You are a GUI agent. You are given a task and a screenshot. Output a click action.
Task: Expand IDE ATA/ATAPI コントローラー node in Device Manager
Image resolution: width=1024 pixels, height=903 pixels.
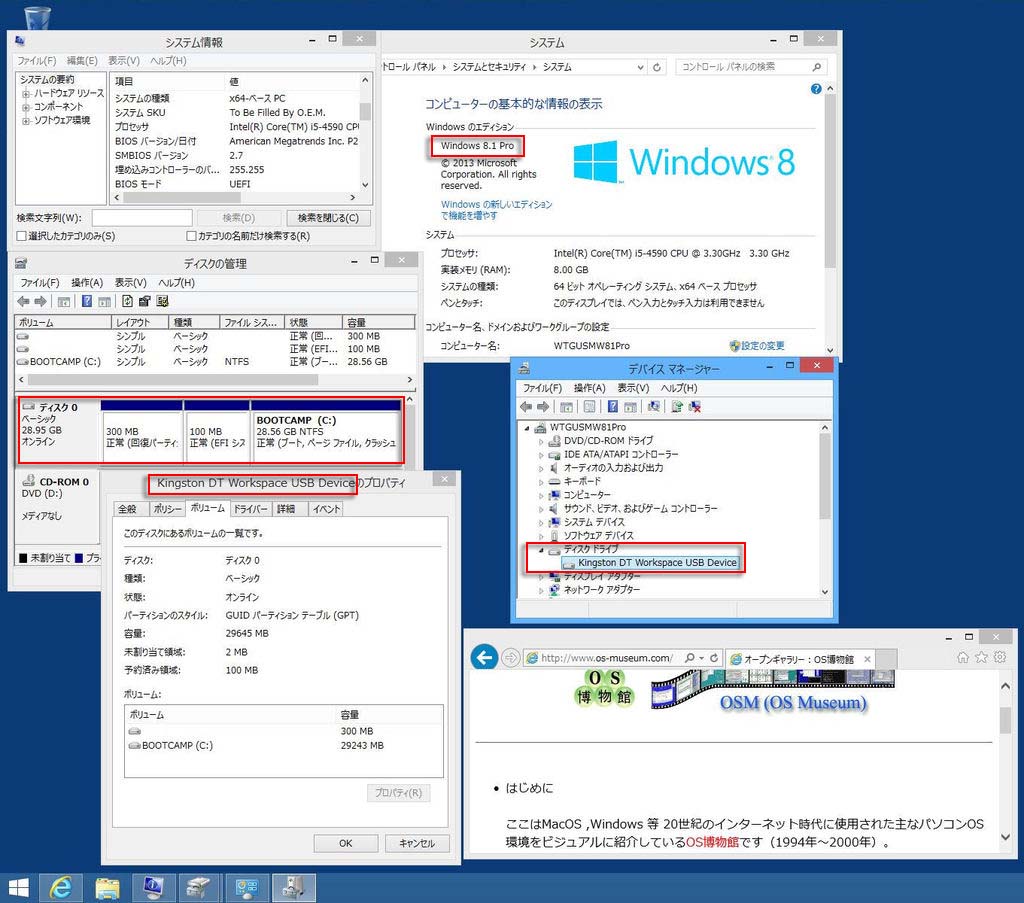tap(541, 455)
